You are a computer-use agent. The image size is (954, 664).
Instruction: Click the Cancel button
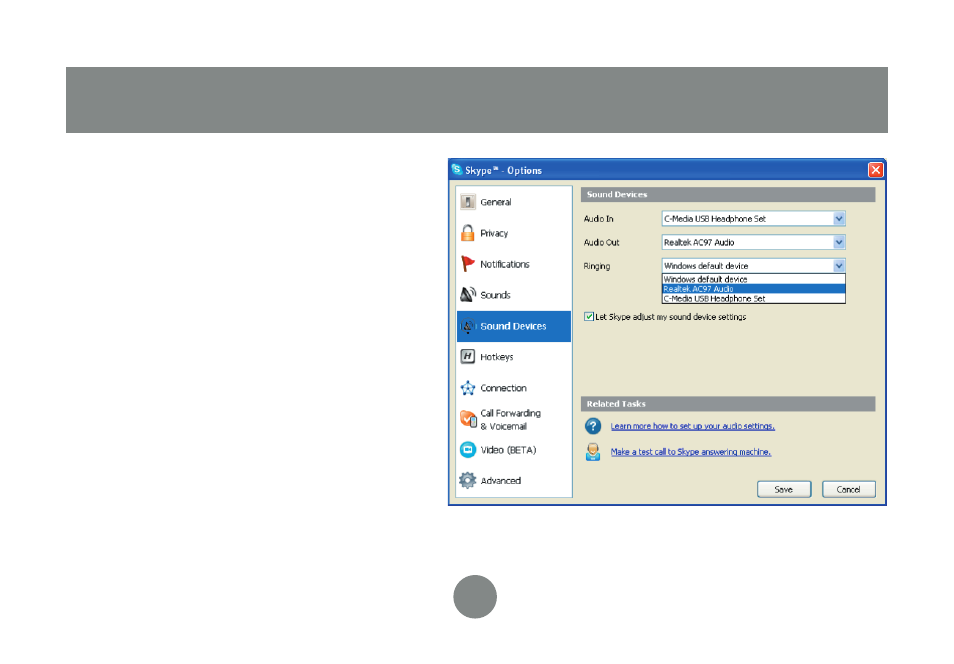848,489
